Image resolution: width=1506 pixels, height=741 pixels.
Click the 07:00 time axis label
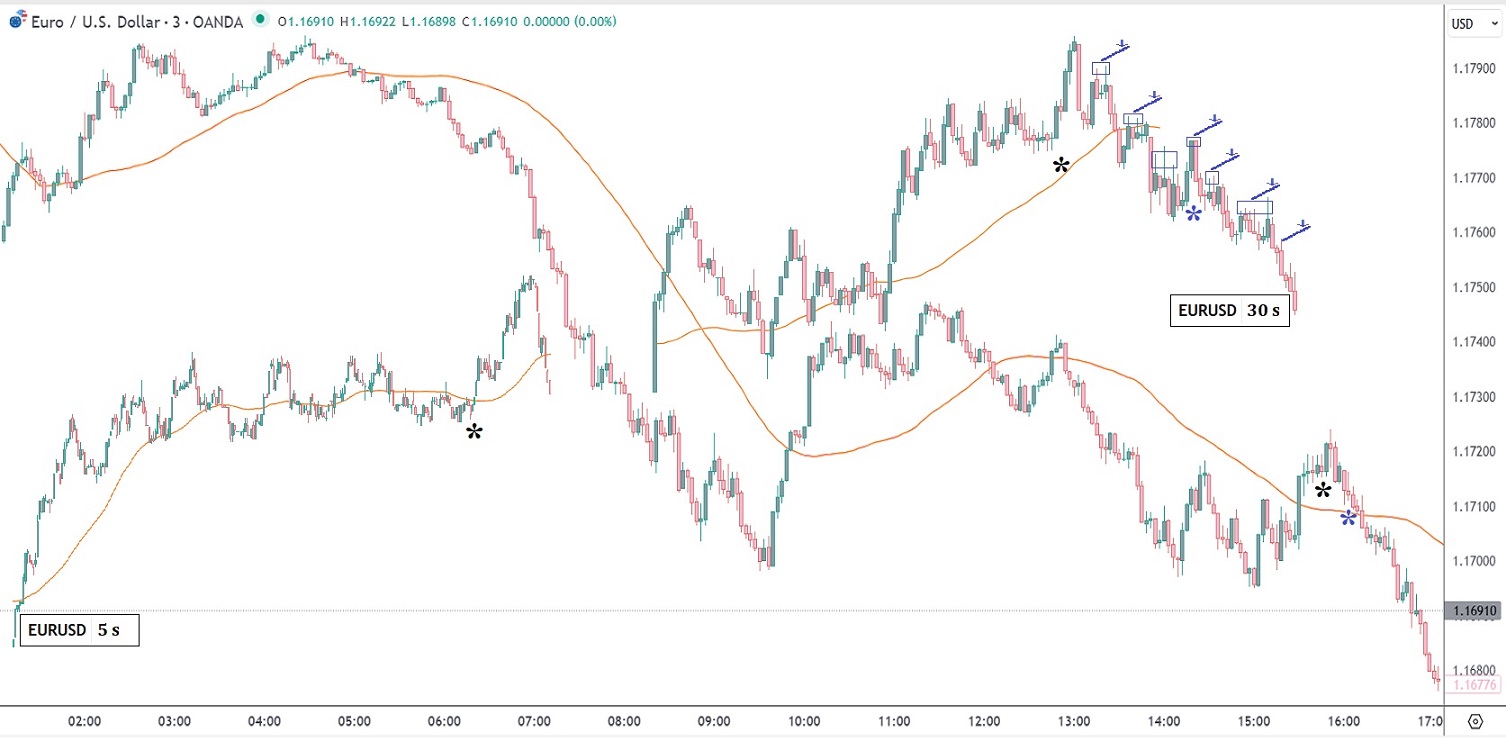point(534,721)
